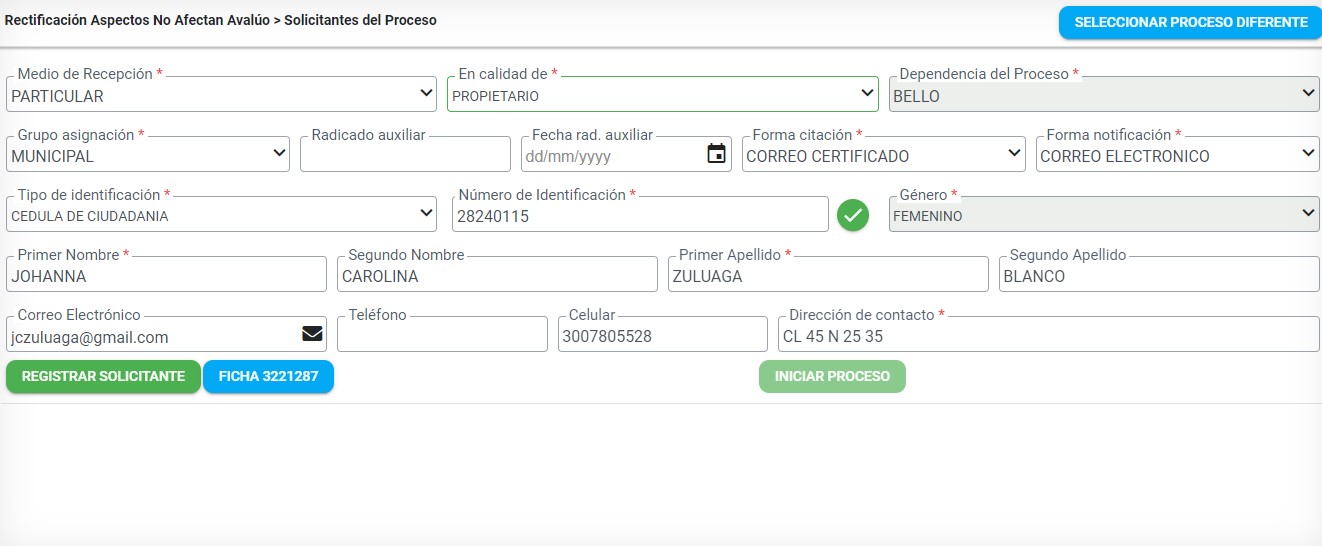Click Seleccionar Proceso Diferente button

click(1191, 22)
